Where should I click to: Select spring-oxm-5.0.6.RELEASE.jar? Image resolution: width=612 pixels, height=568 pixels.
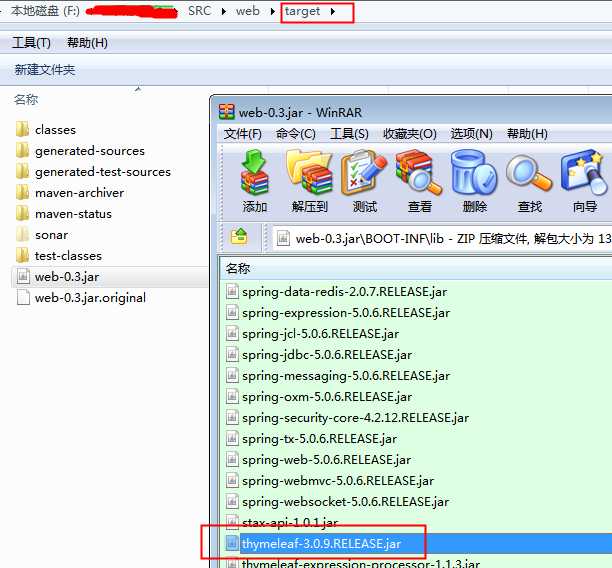pos(327,397)
